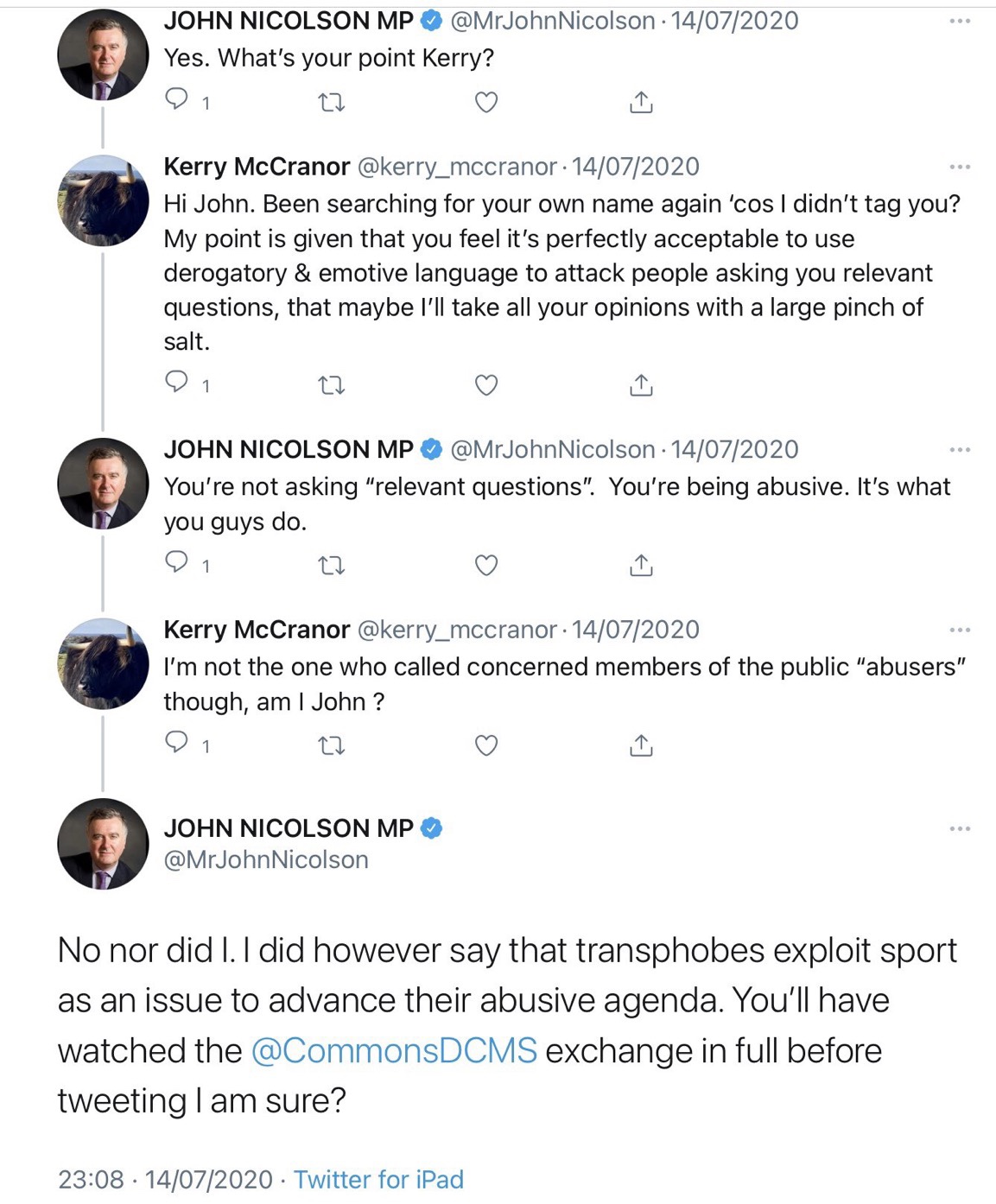Like John's 'What's your point Kerry?' tweet
The height and width of the screenshot is (1204, 996).
click(x=486, y=102)
